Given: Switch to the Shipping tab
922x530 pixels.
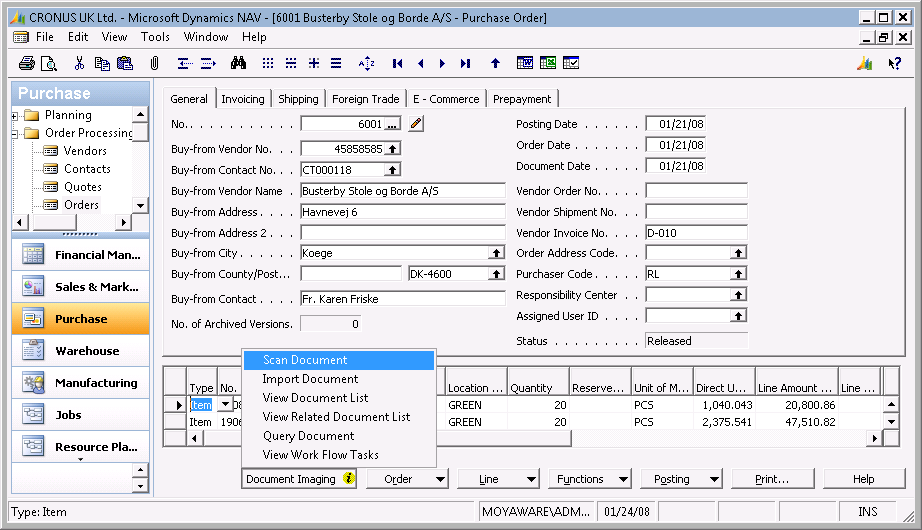Looking at the screenshot, I should click(x=298, y=99).
